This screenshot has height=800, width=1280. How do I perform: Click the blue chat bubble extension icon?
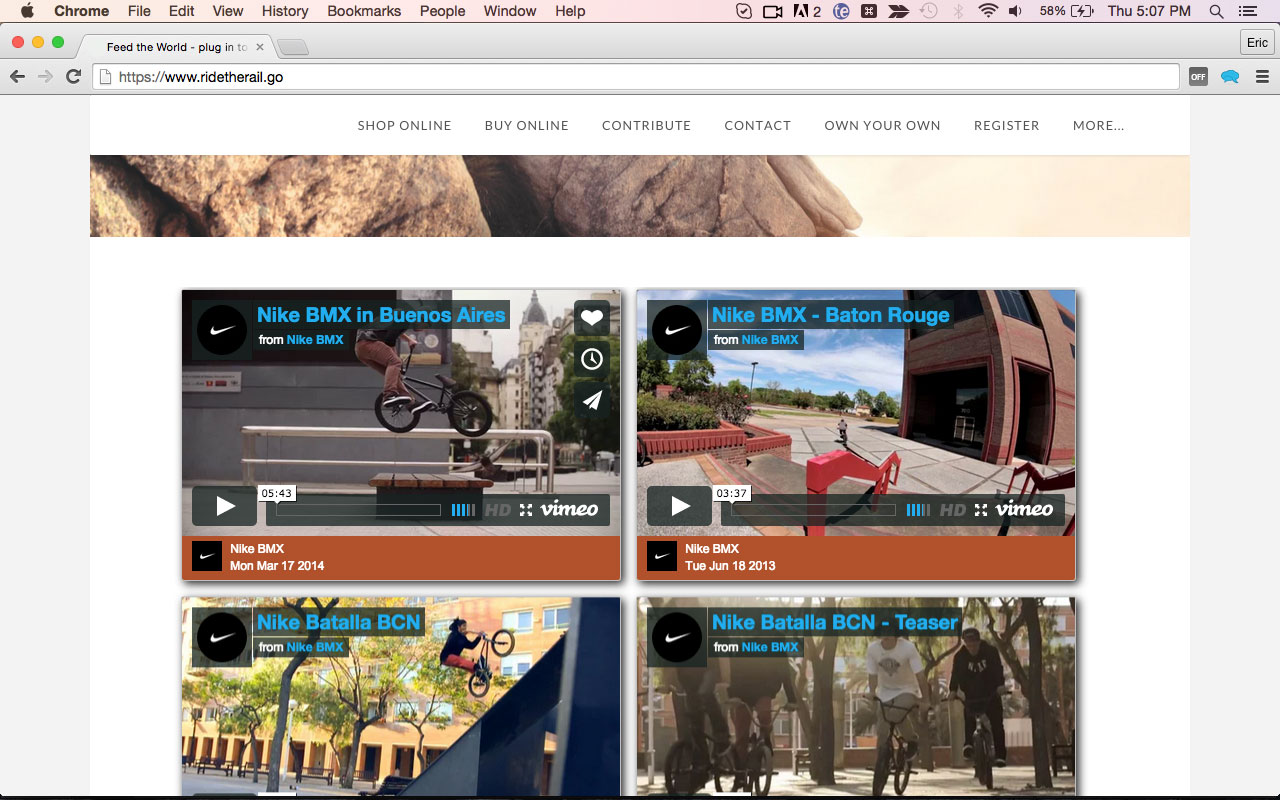[x=1230, y=77]
